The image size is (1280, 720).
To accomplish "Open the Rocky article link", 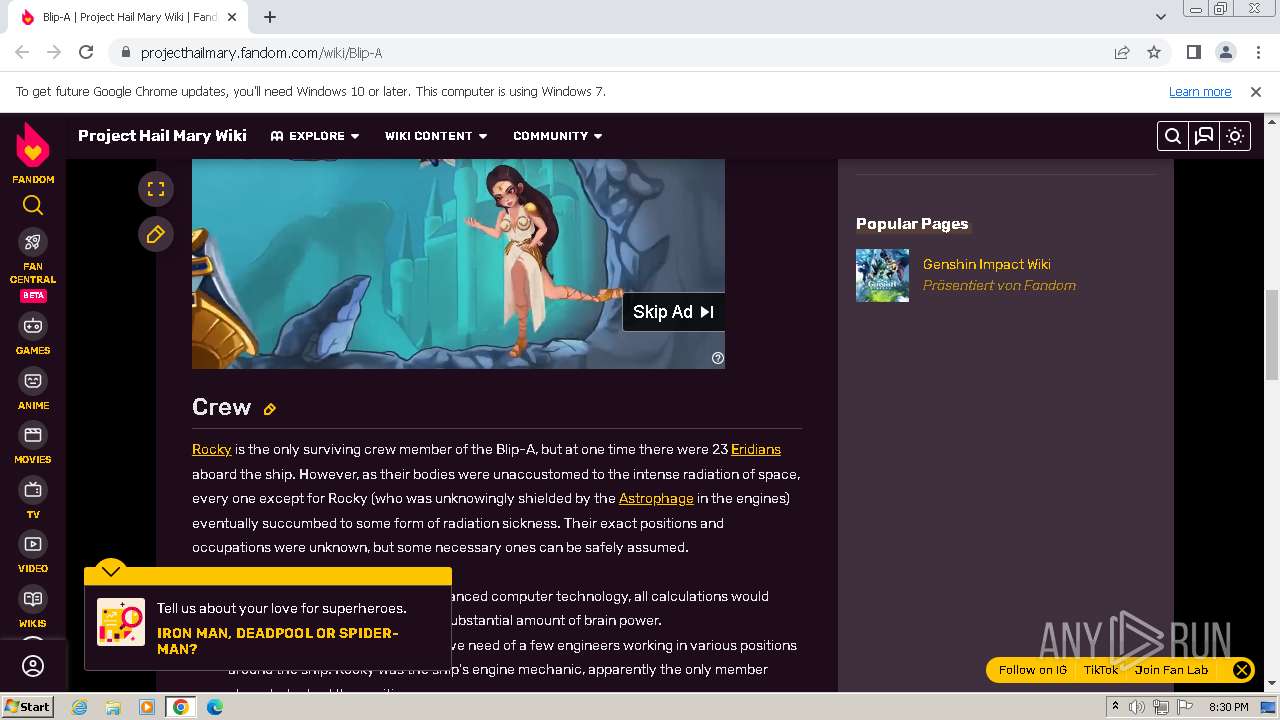I will click(x=211, y=449).
